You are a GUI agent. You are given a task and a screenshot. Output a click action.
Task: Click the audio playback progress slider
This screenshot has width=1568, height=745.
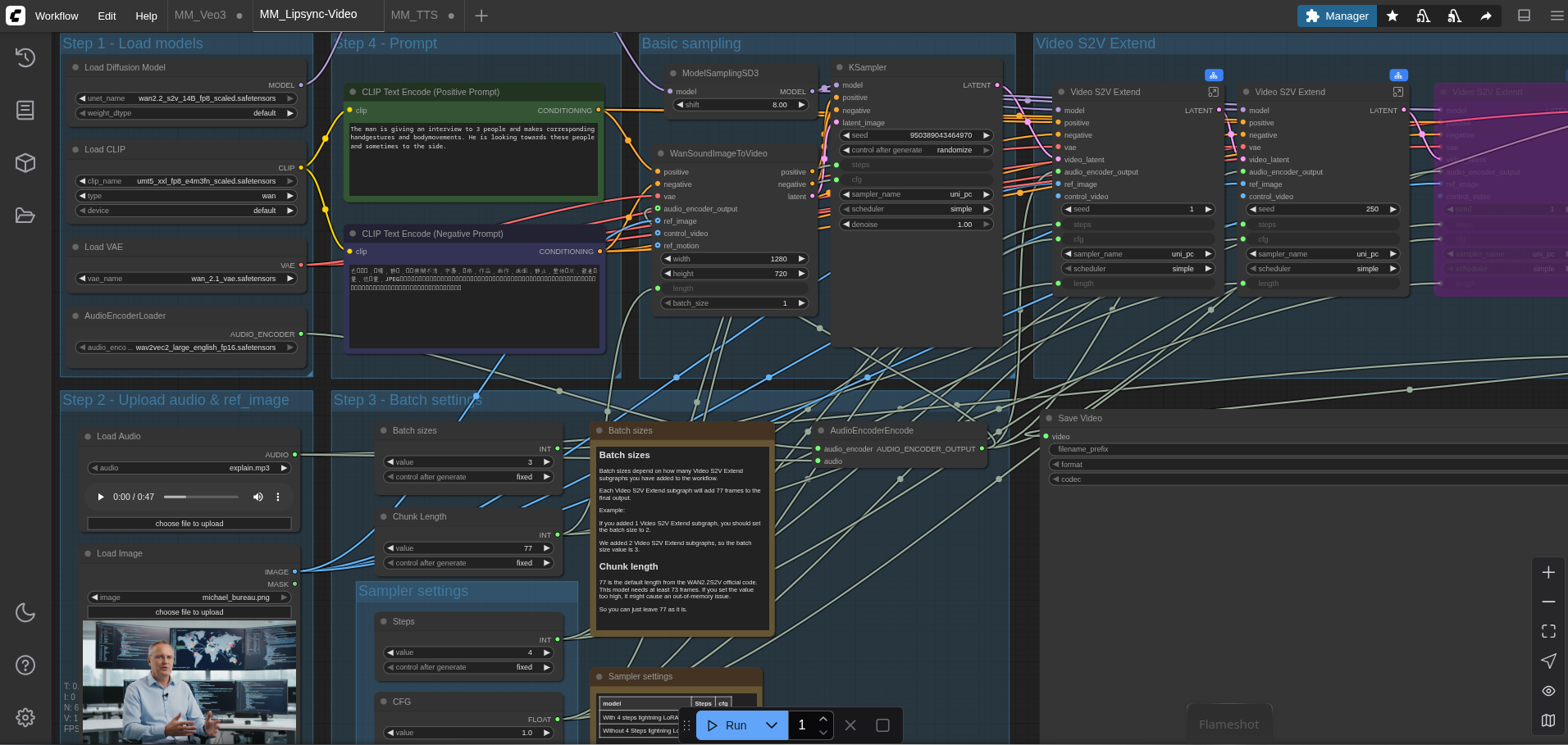click(x=201, y=497)
